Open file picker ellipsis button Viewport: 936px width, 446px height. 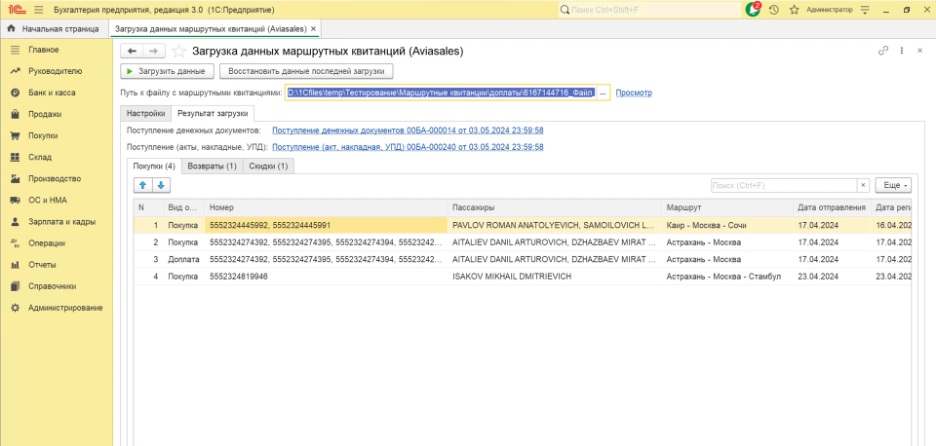click(x=603, y=93)
